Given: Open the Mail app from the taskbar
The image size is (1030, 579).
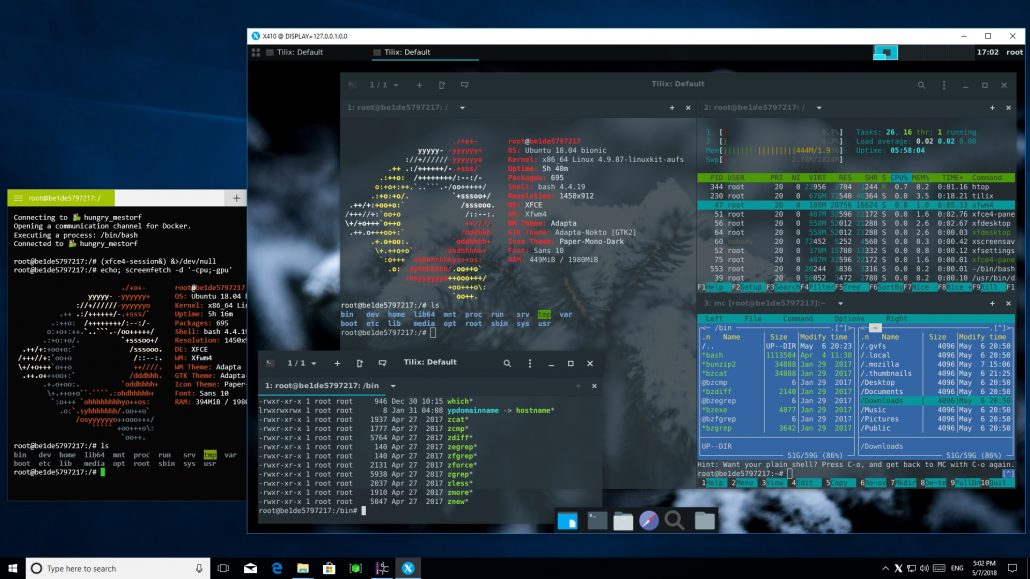Looking at the screenshot, I should point(250,566).
